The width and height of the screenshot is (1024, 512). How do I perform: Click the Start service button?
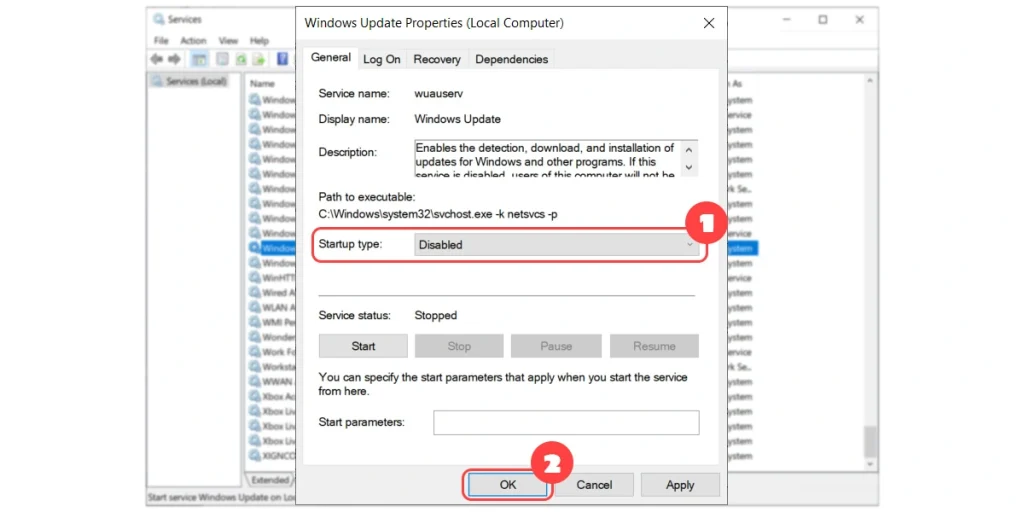click(363, 346)
